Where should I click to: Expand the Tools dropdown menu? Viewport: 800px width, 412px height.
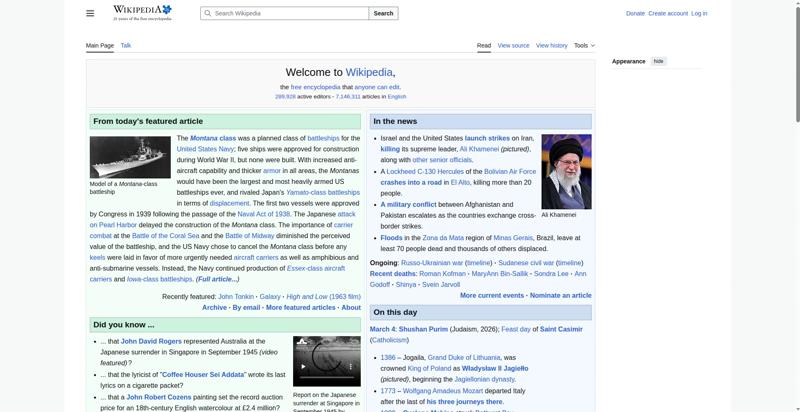tap(584, 45)
